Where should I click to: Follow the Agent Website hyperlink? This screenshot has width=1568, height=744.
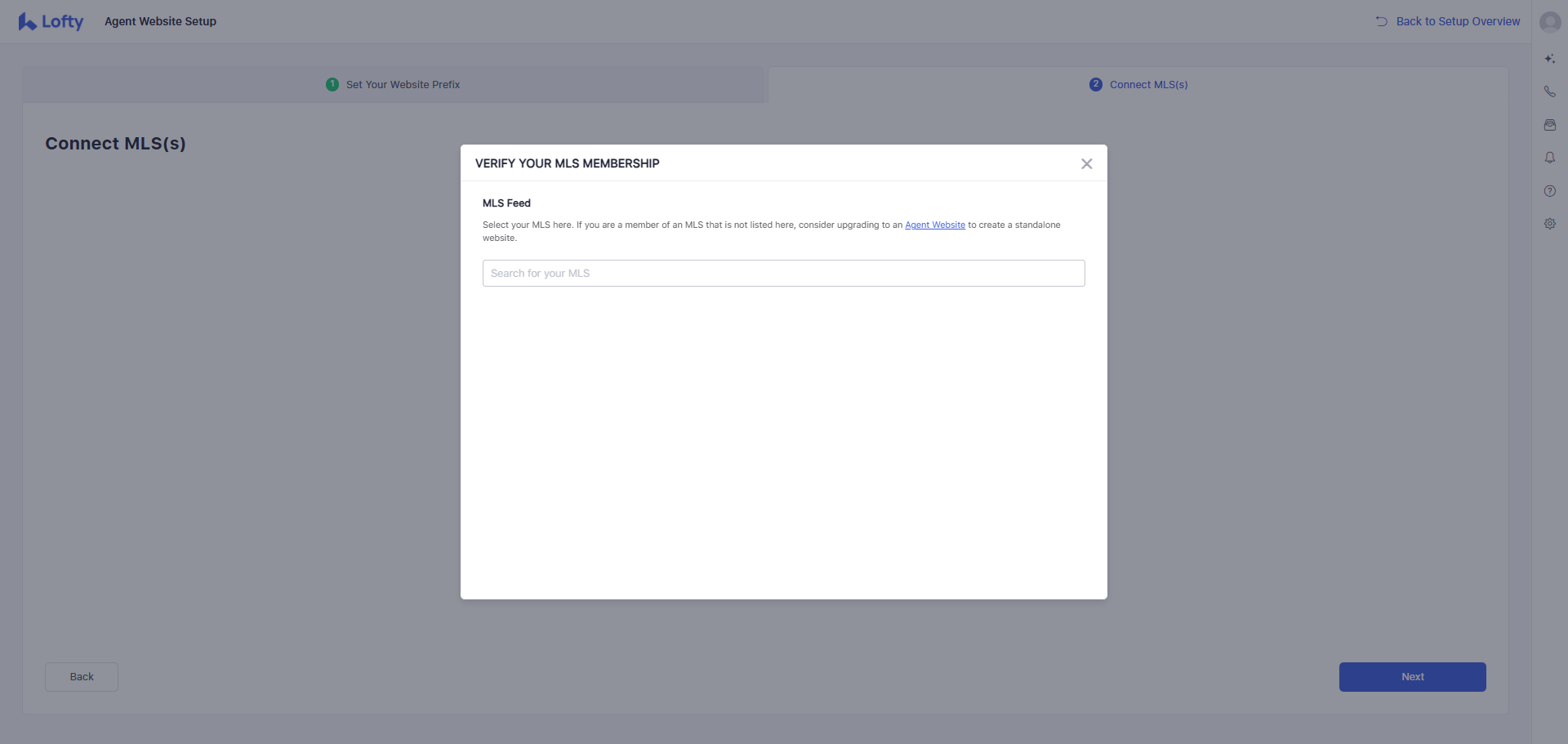934,225
